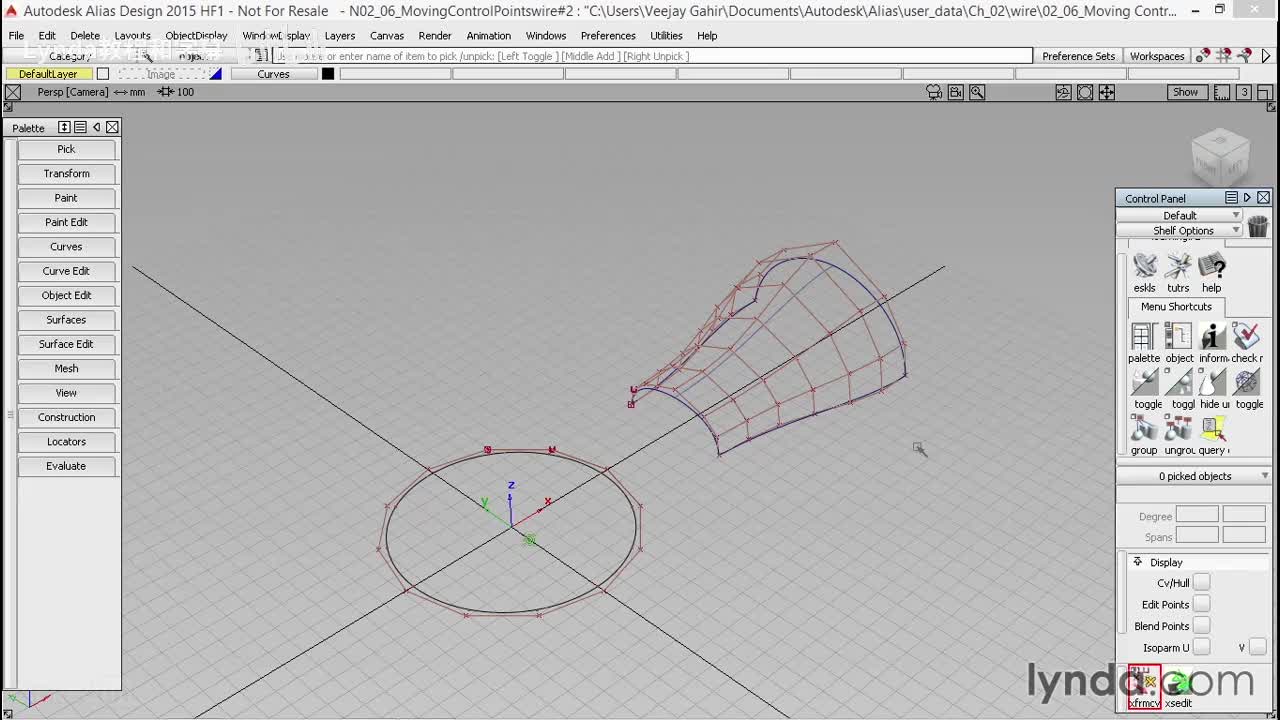The image size is (1280, 720).
Task: Open the Render menu
Action: [435, 35]
